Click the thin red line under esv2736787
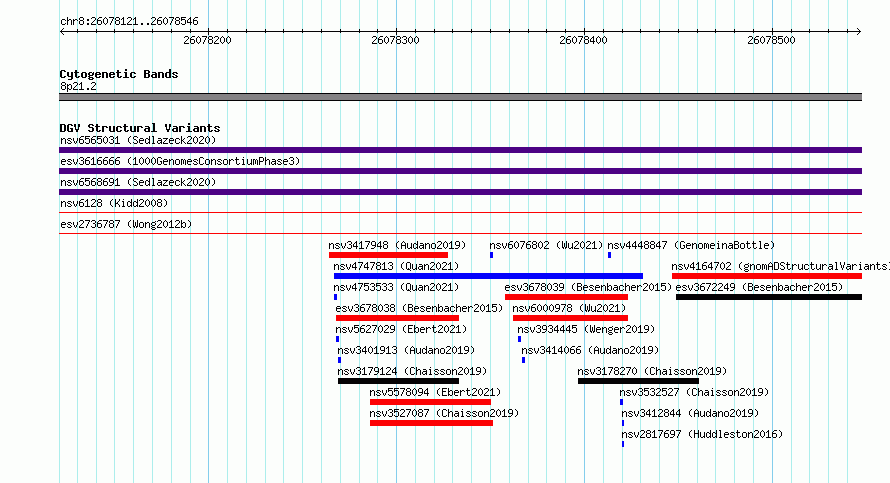 point(460,234)
